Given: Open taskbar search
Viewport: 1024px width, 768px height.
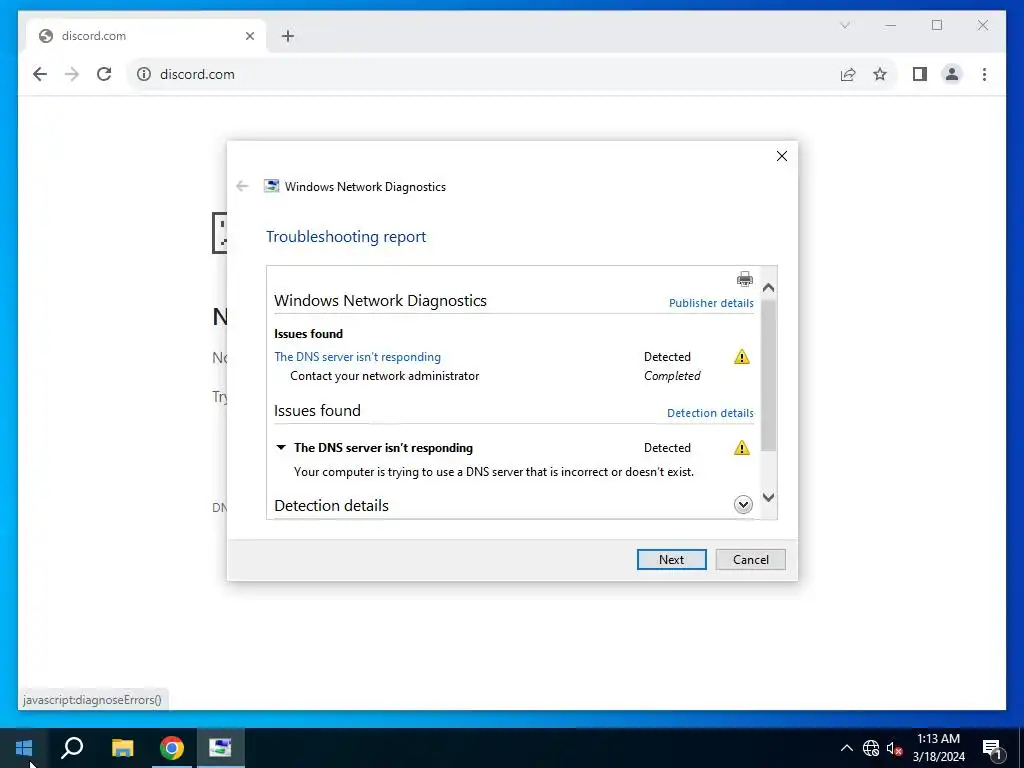Looking at the screenshot, I should pos(72,748).
